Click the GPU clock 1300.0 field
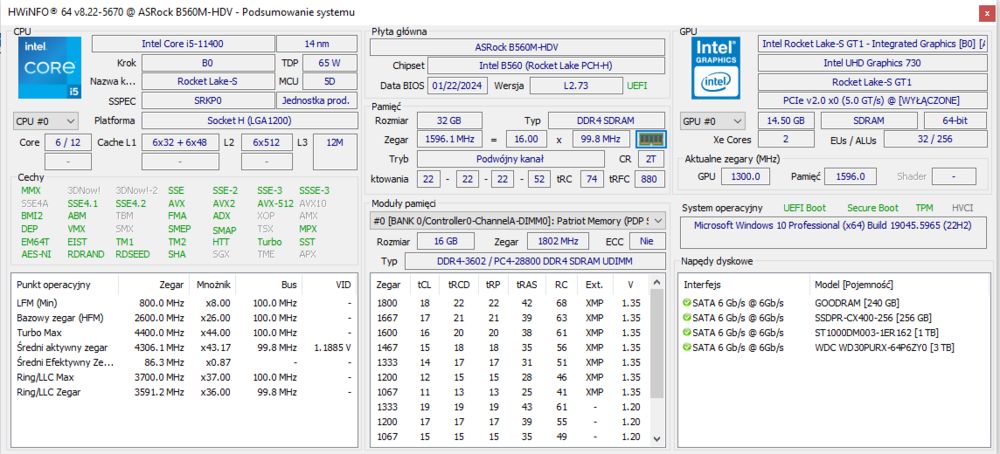 coord(746,176)
